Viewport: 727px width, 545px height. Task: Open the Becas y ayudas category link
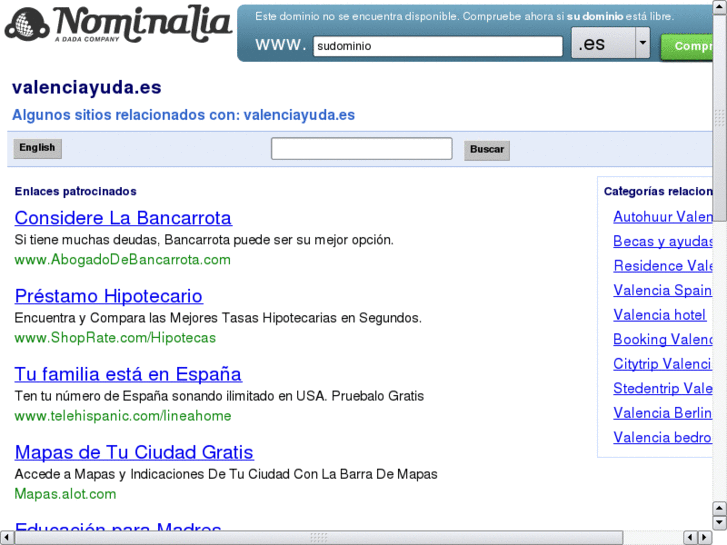[663, 241]
